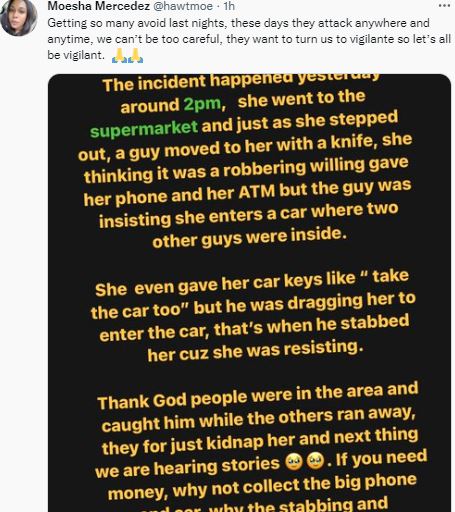Open the @hawtmoe handle link

point(183,6)
